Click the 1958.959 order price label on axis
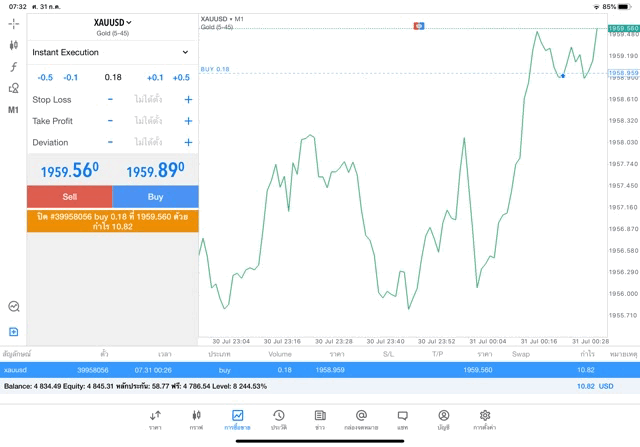 (623, 73)
